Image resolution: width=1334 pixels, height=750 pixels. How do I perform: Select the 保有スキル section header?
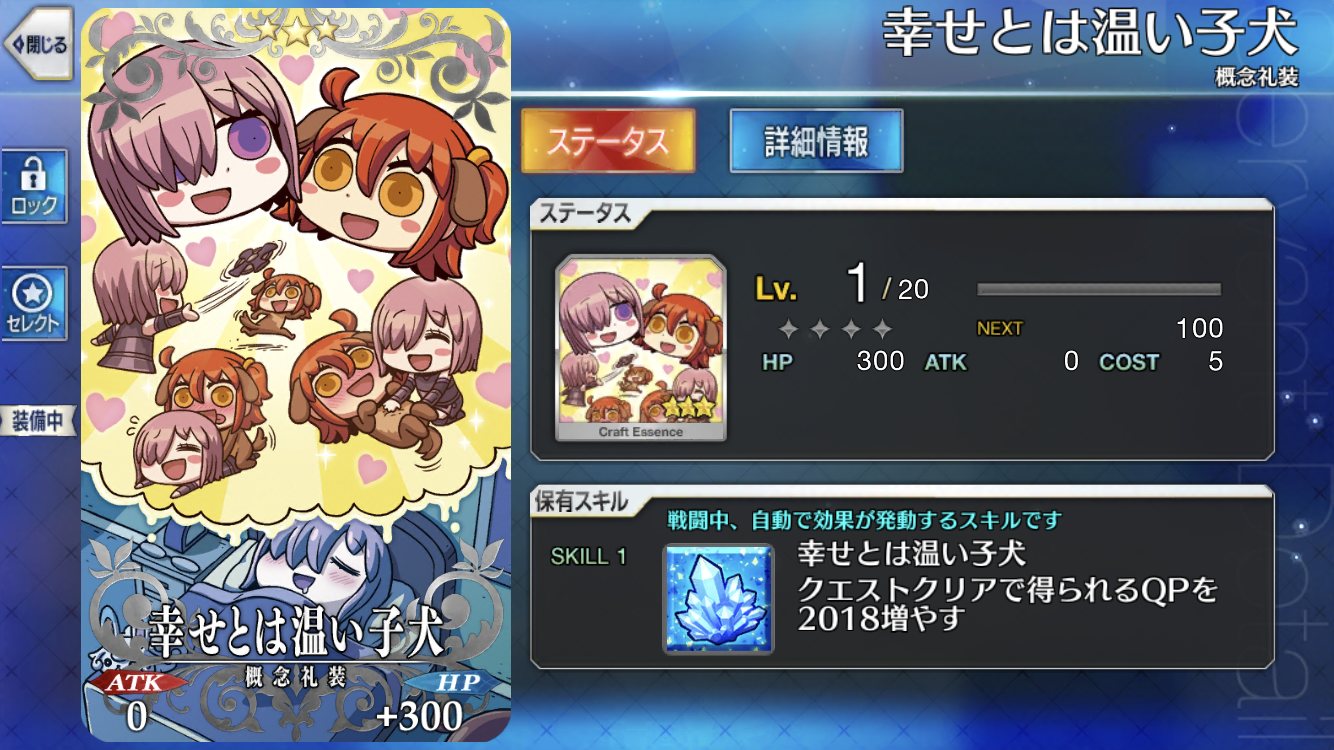click(580, 501)
